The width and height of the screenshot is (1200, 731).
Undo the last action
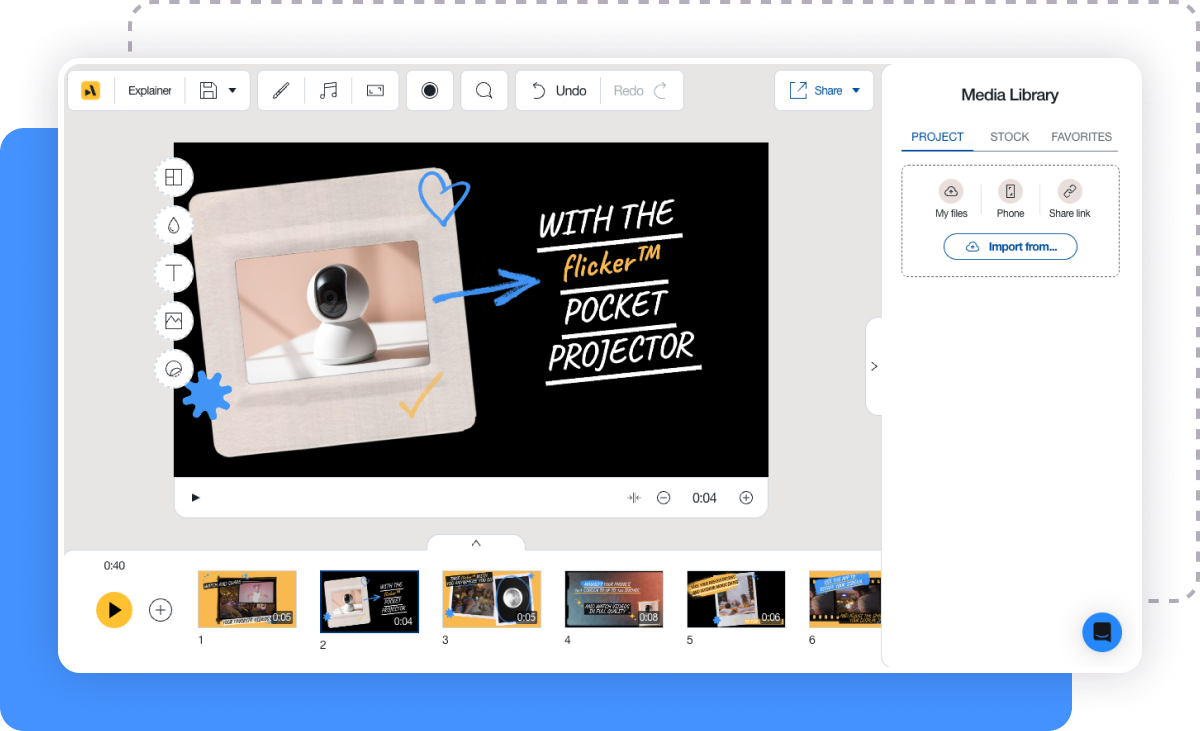[x=557, y=90]
